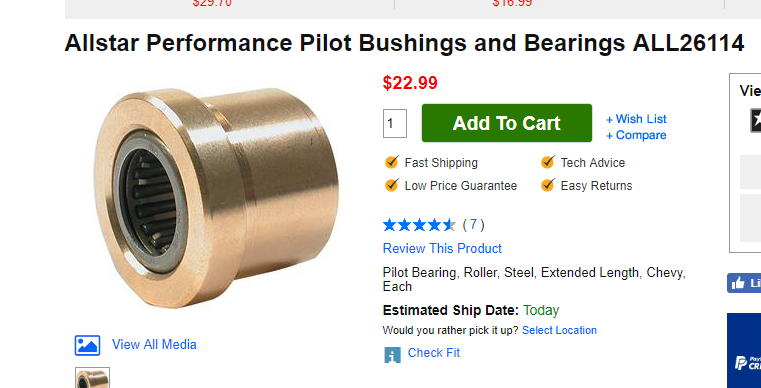Click the Tech Advice checkmark icon
The height and width of the screenshot is (388, 761).
[x=547, y=162]
